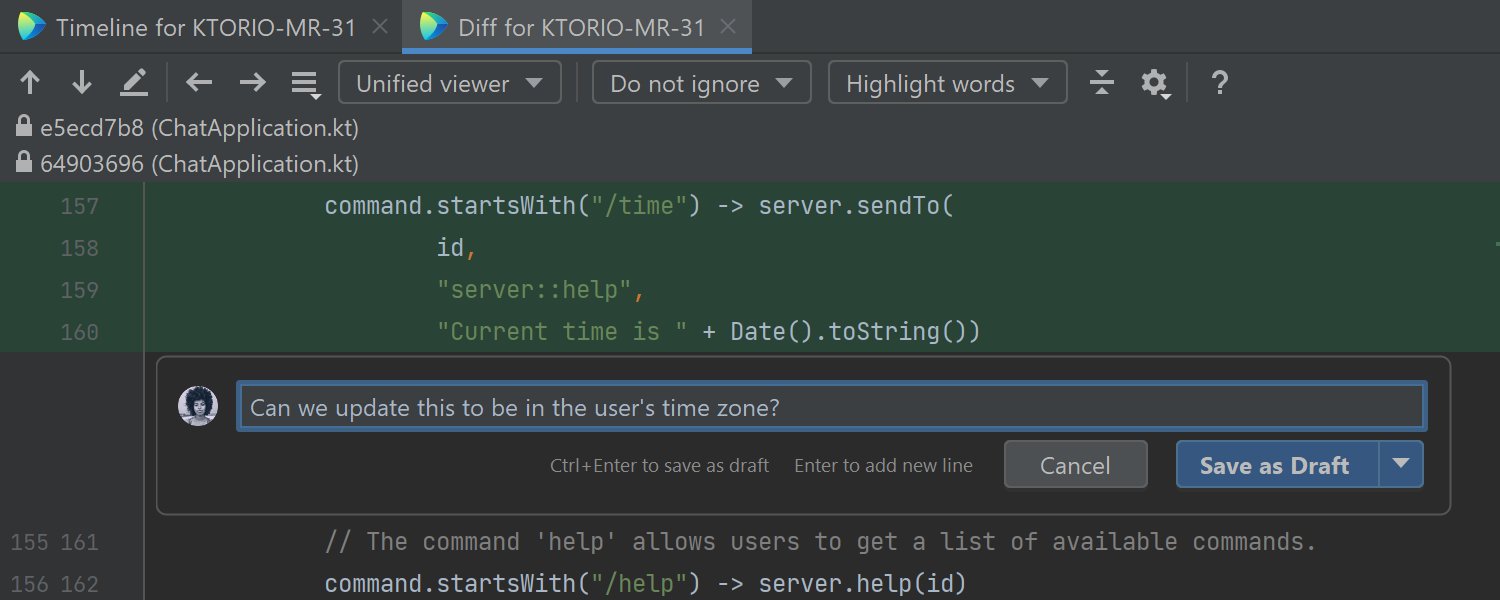Go to the next file with right arrow
This screenshot has width=1500, height=600.
[x=251, y=83]
